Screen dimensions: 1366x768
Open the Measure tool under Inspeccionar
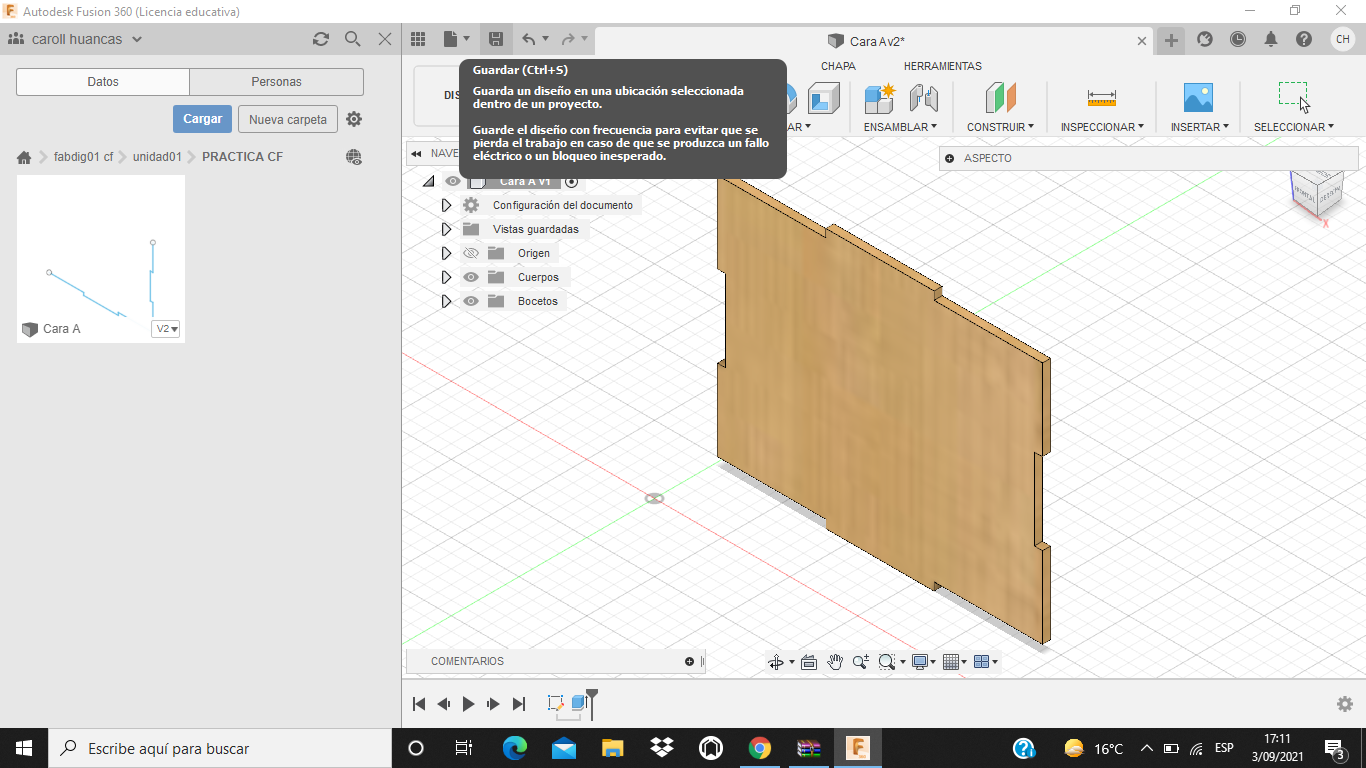click(1101, 98)
